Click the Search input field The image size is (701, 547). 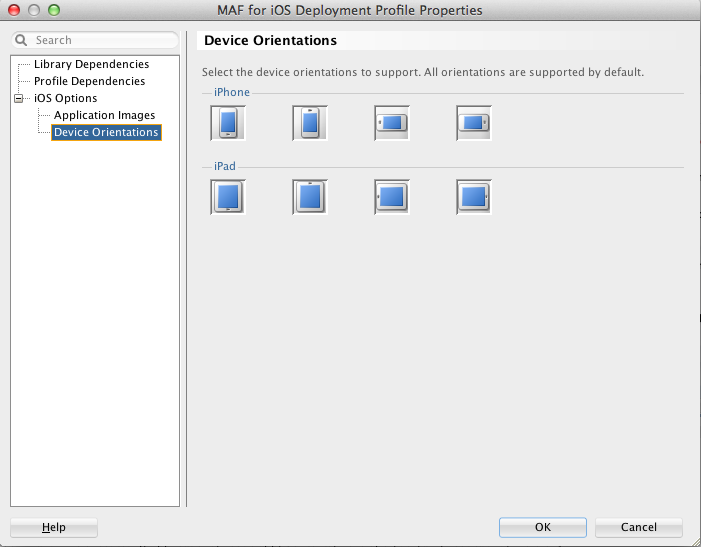click(95, 40)
